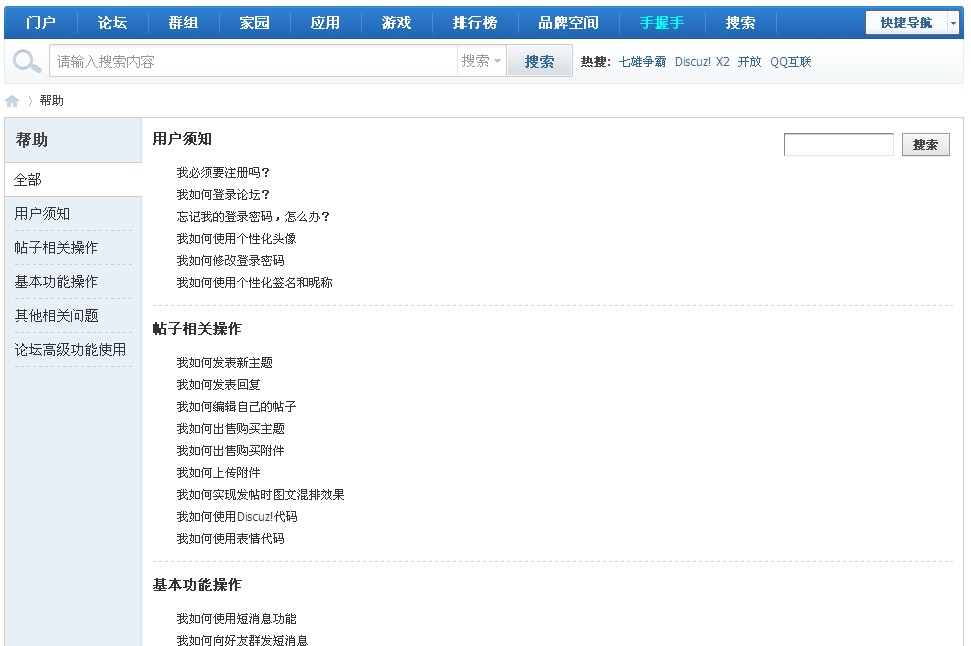Open FAQ 我如何向好友群发短消息
The height and width of the screenshot is (646, 971).
[242, 640]
